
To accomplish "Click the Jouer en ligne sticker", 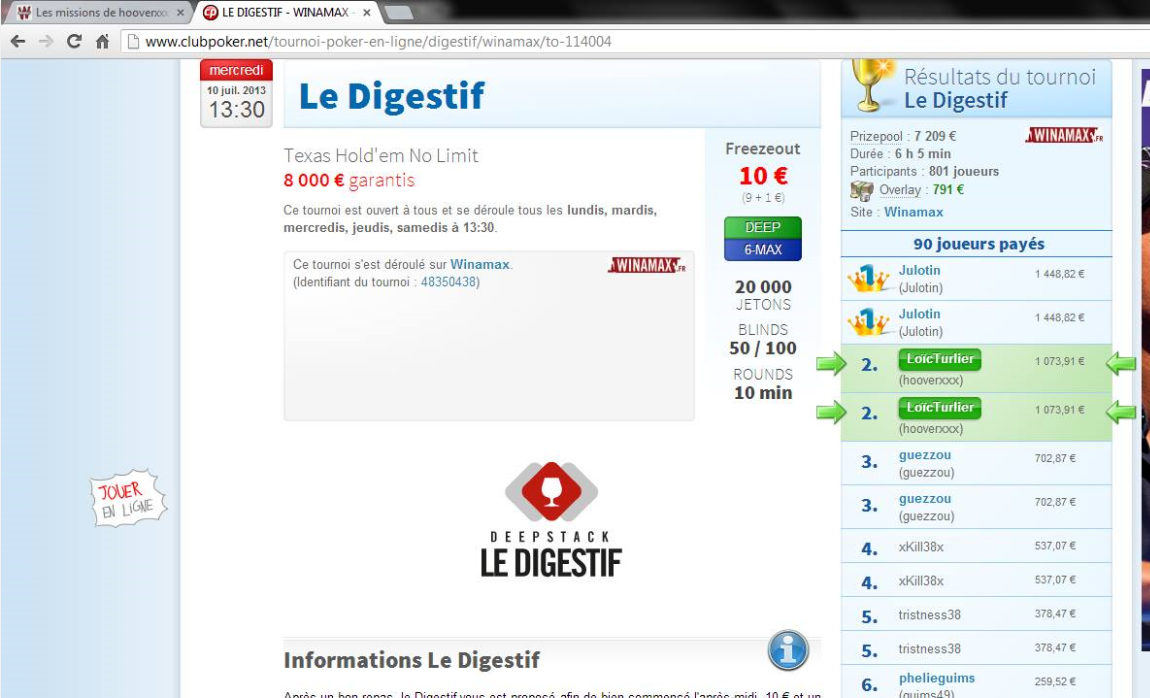I will click(x=128, y=499).
